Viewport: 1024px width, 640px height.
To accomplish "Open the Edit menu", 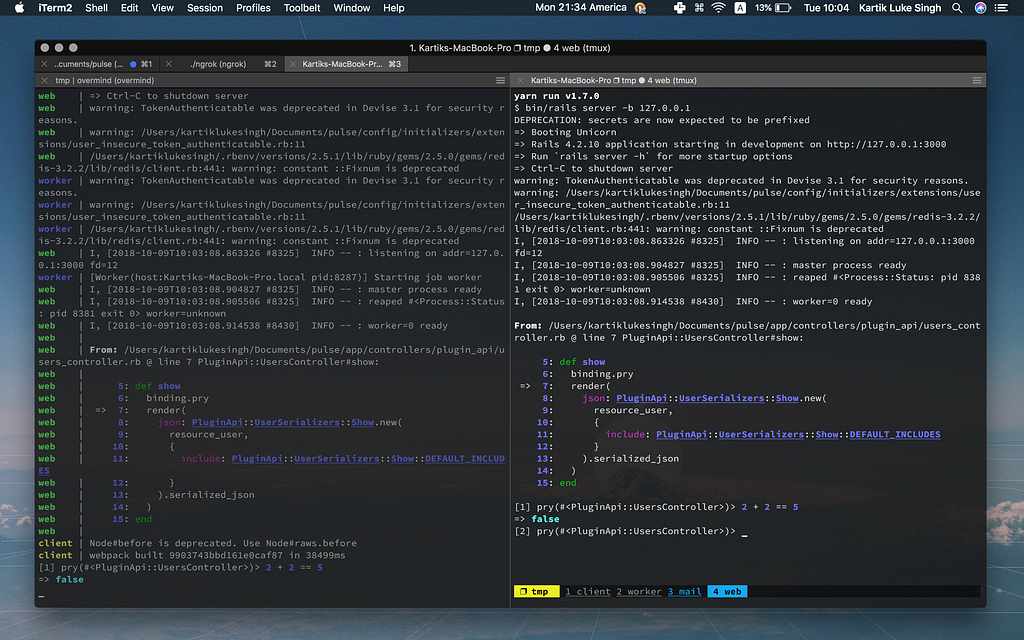I will click(x=129, y=8).
